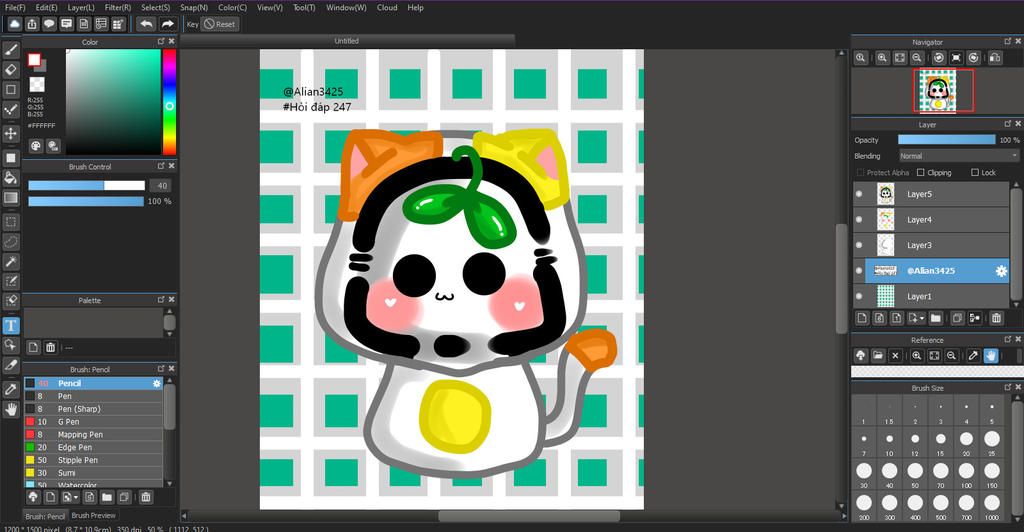Choose the G Pen brush
This screenshot has height=532, width=1024.
[93, 422]
